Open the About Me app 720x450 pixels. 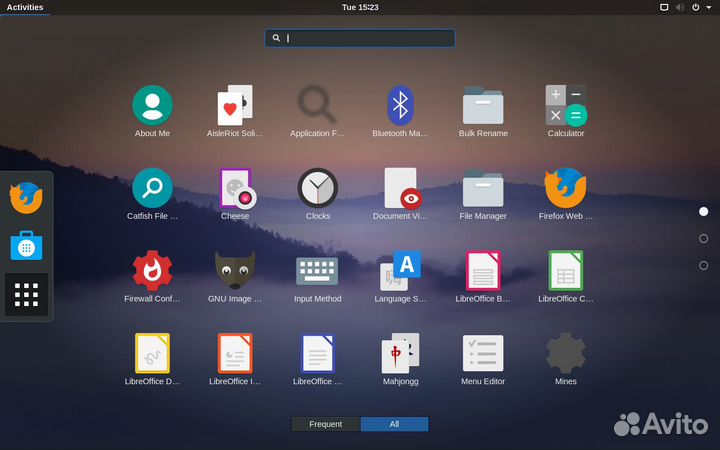152,111
